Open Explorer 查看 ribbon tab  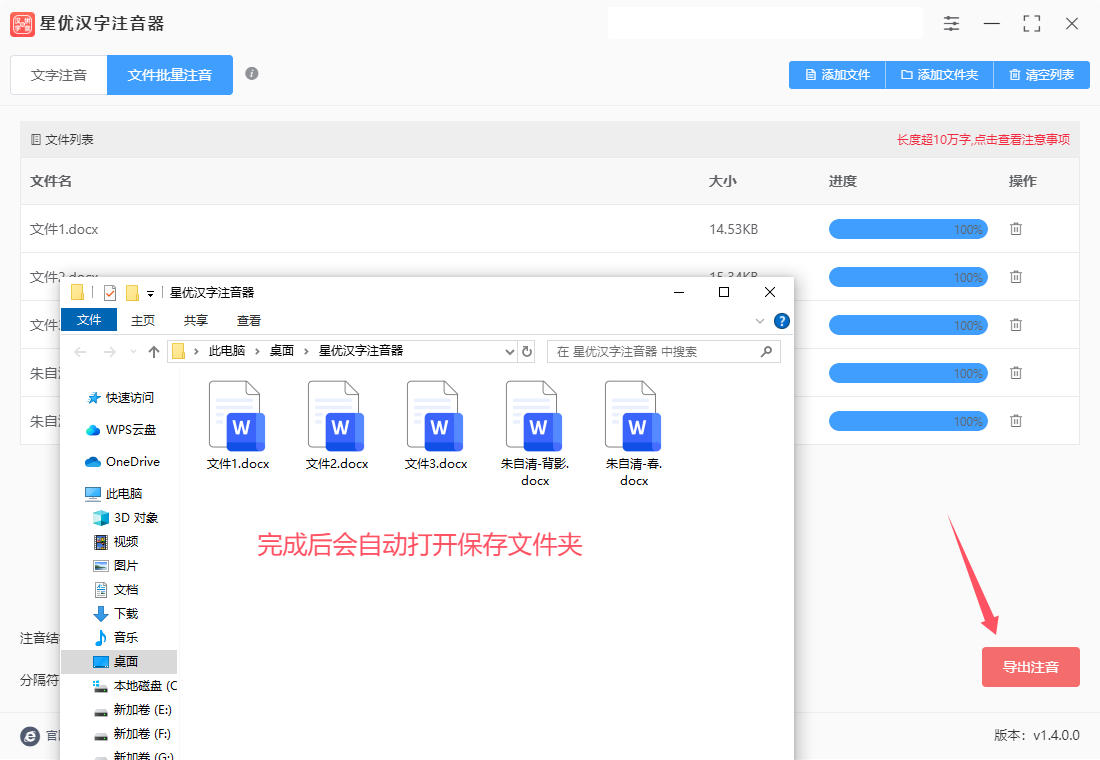tap(249, 321)
